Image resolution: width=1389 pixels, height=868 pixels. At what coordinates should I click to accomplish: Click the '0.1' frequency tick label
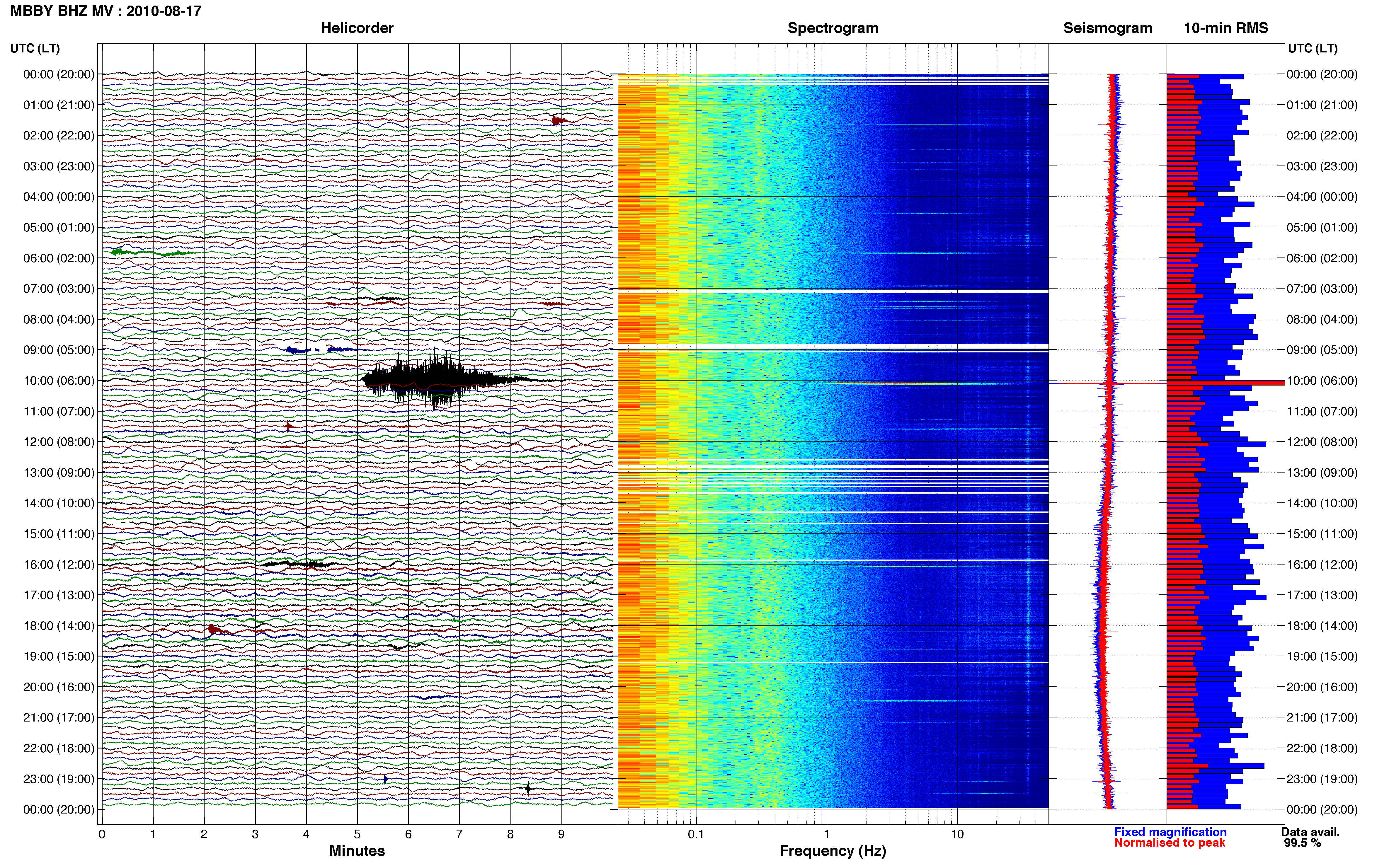pyautogui.click(x=696, y=834)
